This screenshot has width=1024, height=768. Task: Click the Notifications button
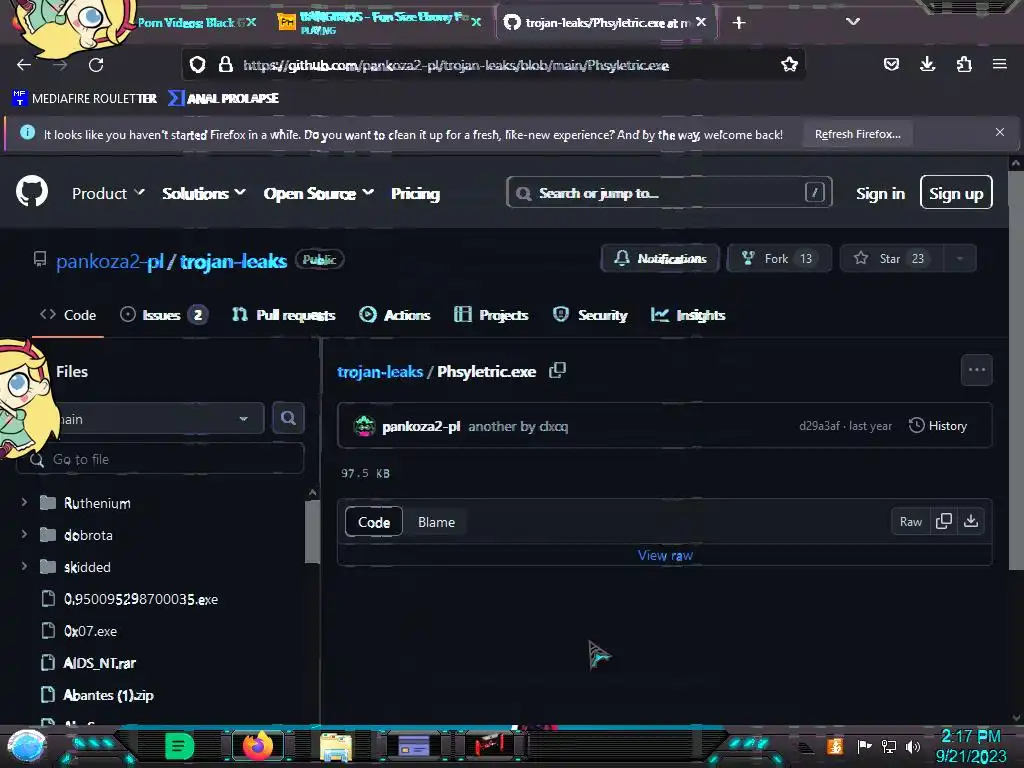(660, 258)
